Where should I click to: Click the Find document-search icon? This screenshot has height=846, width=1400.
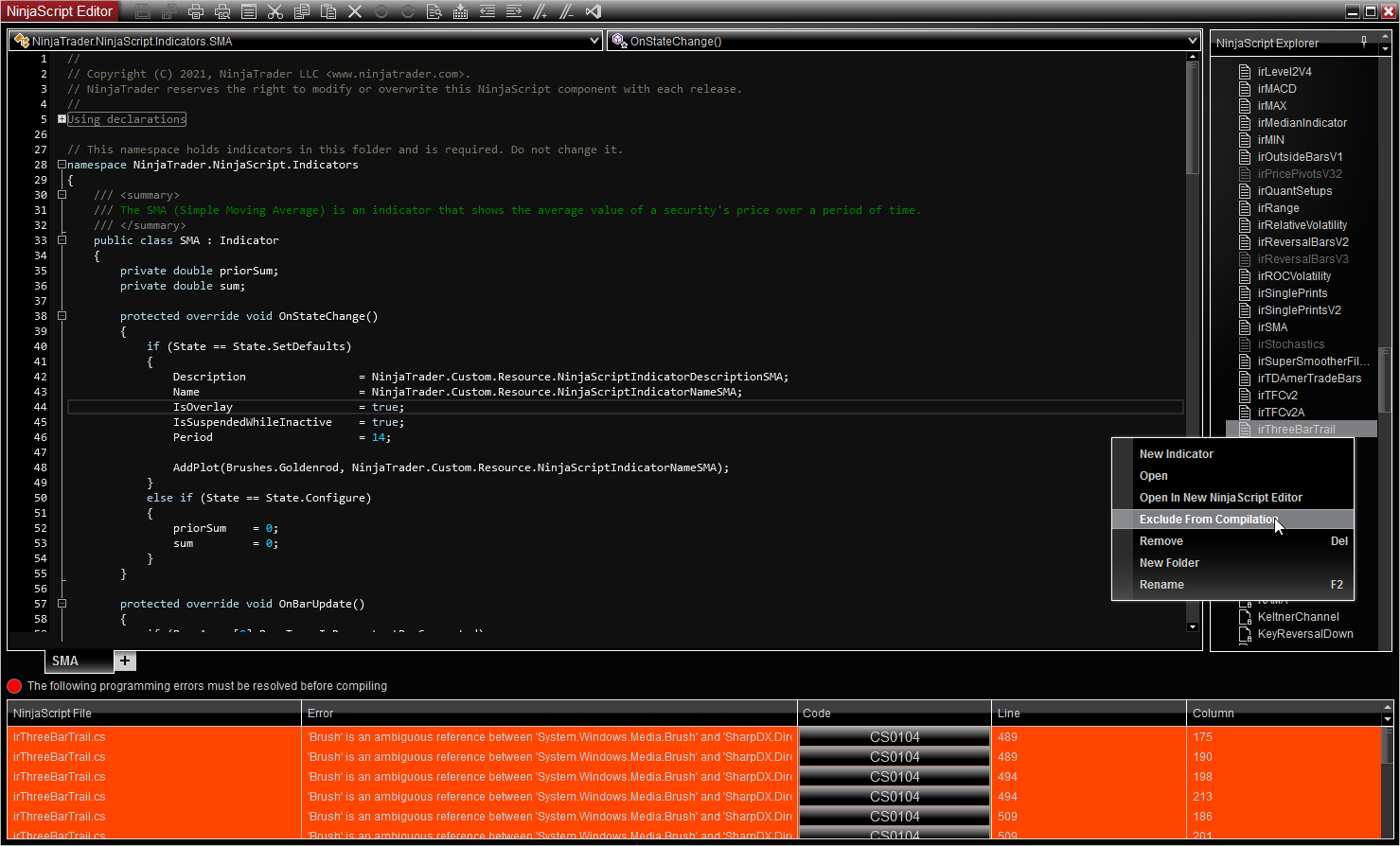pyautogui.click(x=434, y=11)
